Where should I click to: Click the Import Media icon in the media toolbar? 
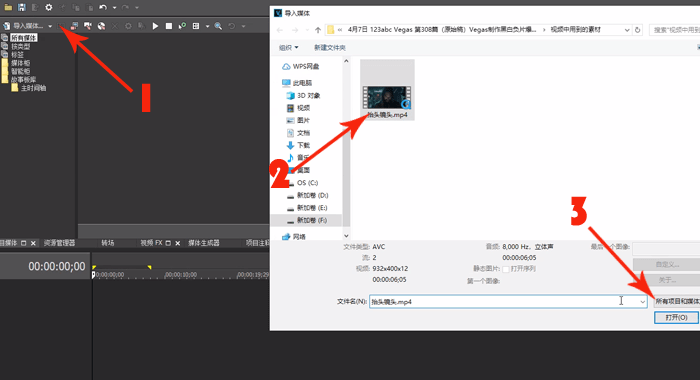[7, 26]
